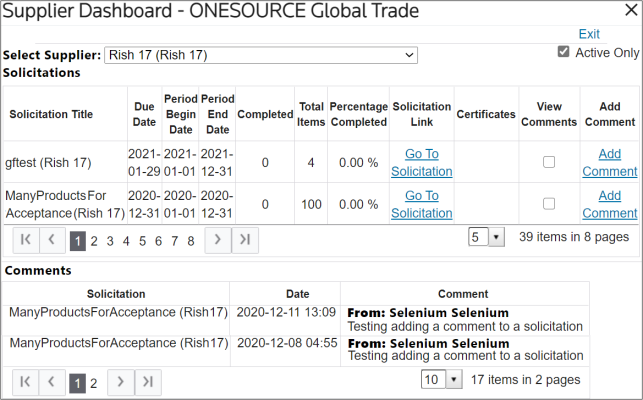The image size is (643, 400).
Task: Open Go To Solicitation for gftest
Action: pos(422,162)
